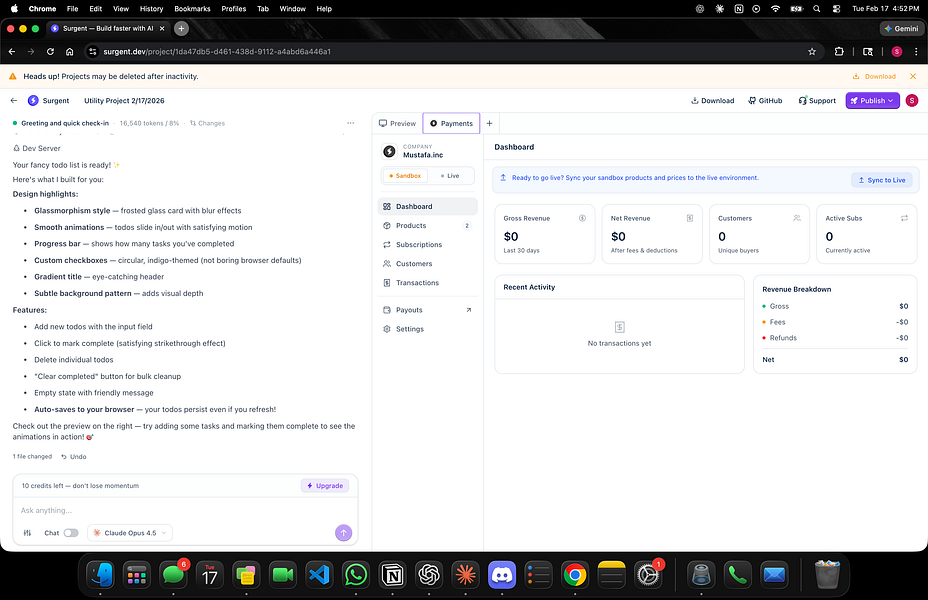Click Utility Project 2/17/2026 title

click(x=124, y=101)
